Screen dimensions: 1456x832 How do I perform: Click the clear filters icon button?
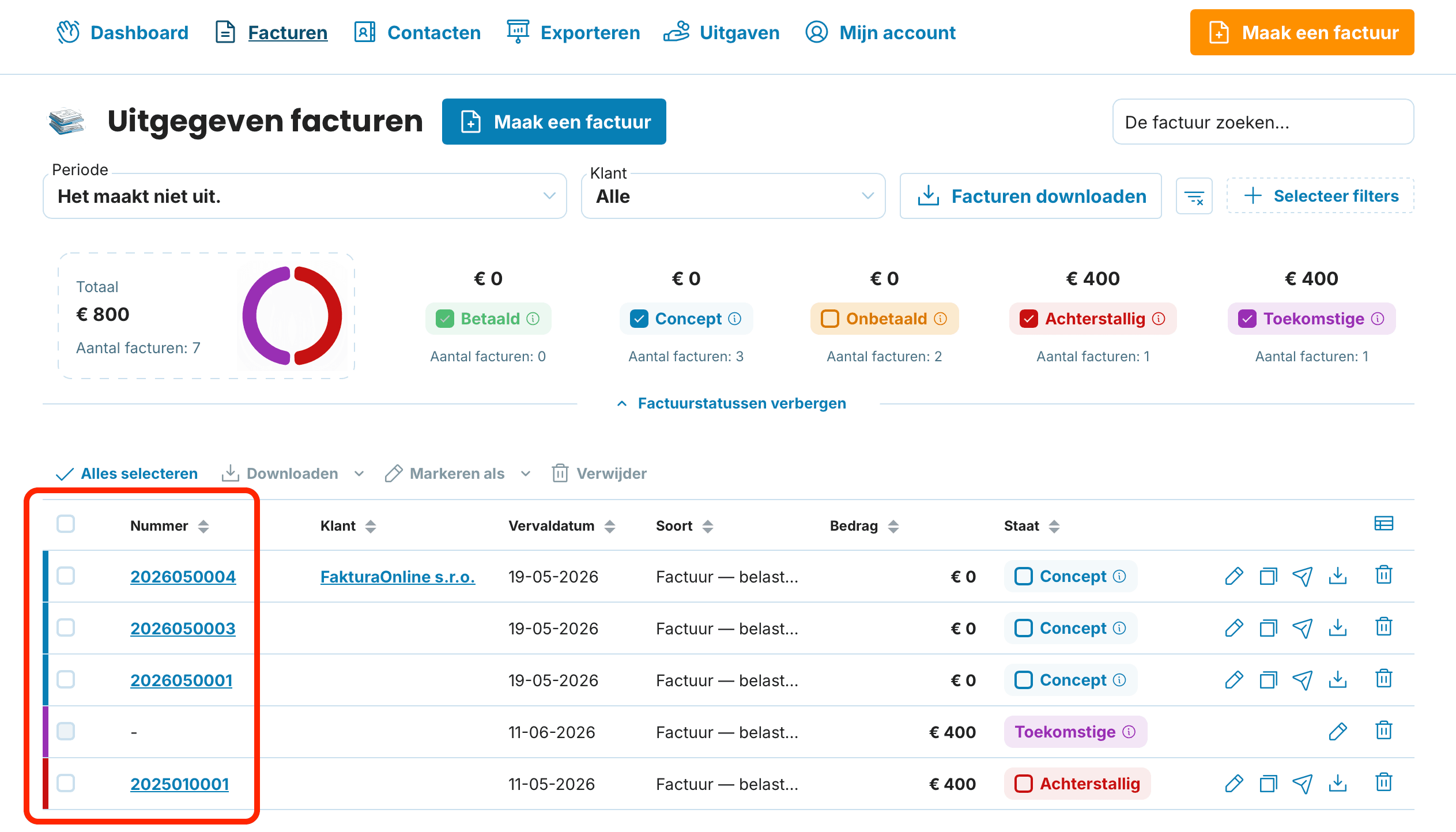click(1194, 196)
